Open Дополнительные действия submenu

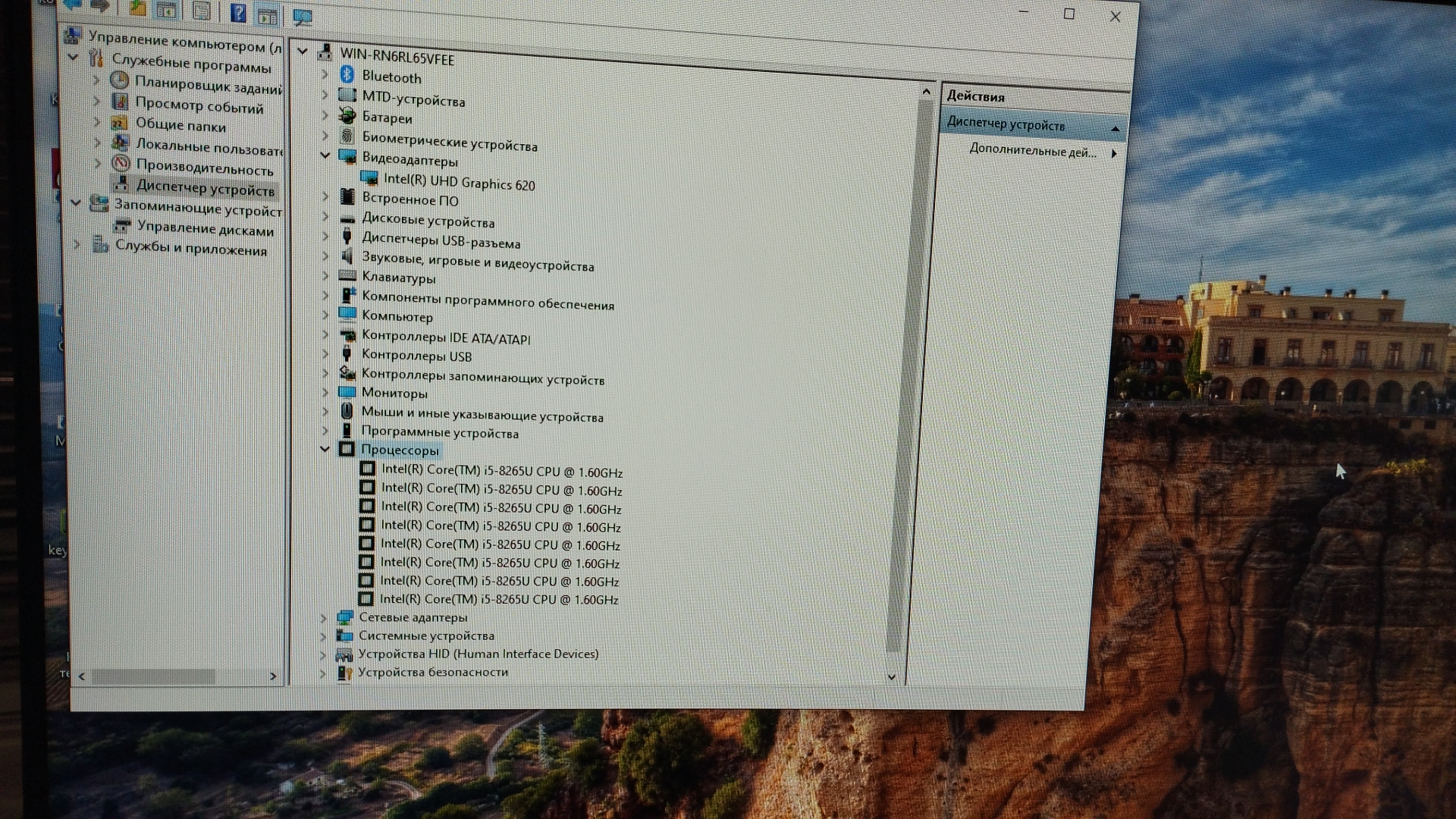1033,151
